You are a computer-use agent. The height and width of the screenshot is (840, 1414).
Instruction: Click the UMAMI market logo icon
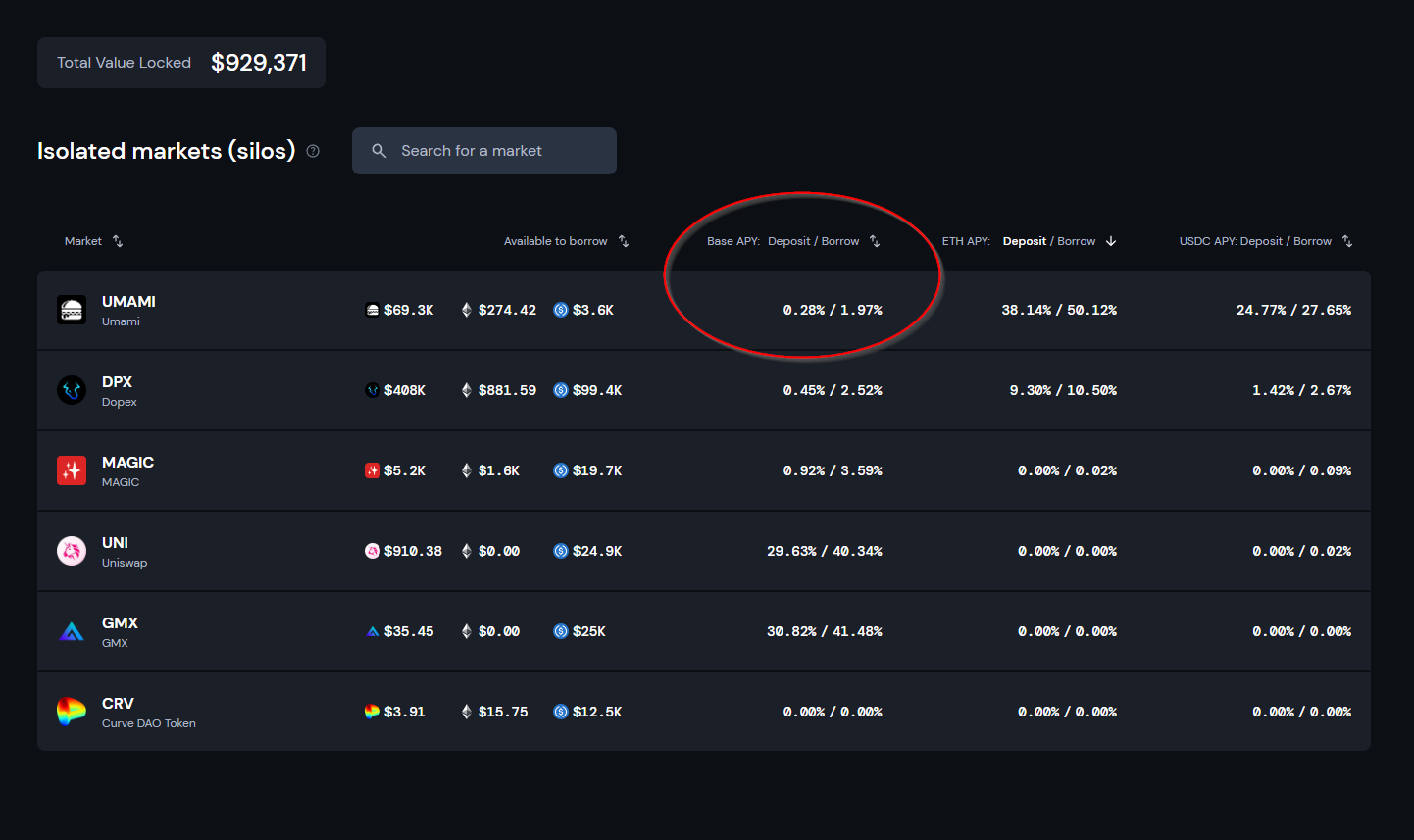(72, 310)
